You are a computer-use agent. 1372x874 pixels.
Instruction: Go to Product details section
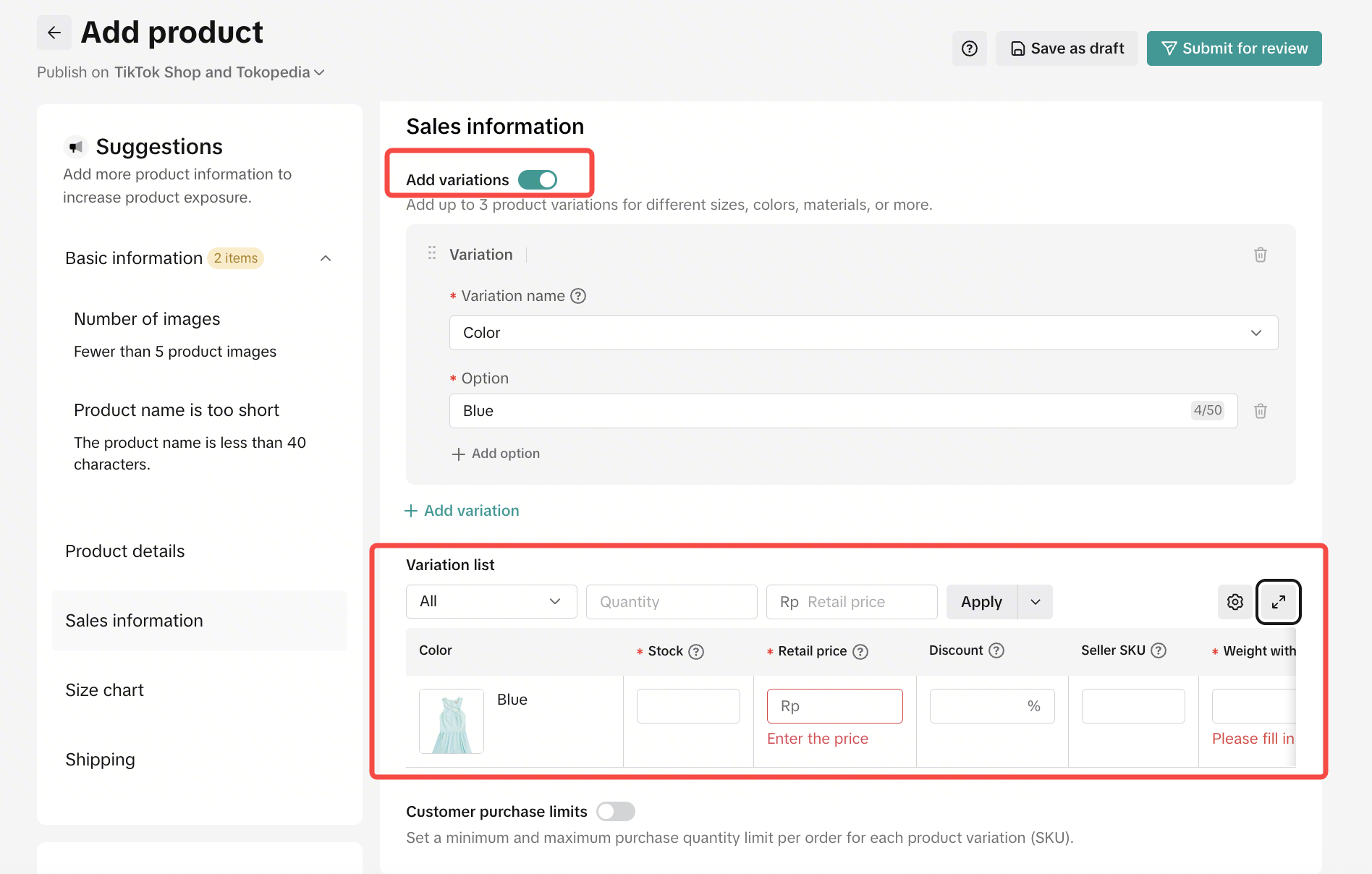coord(125,551)
